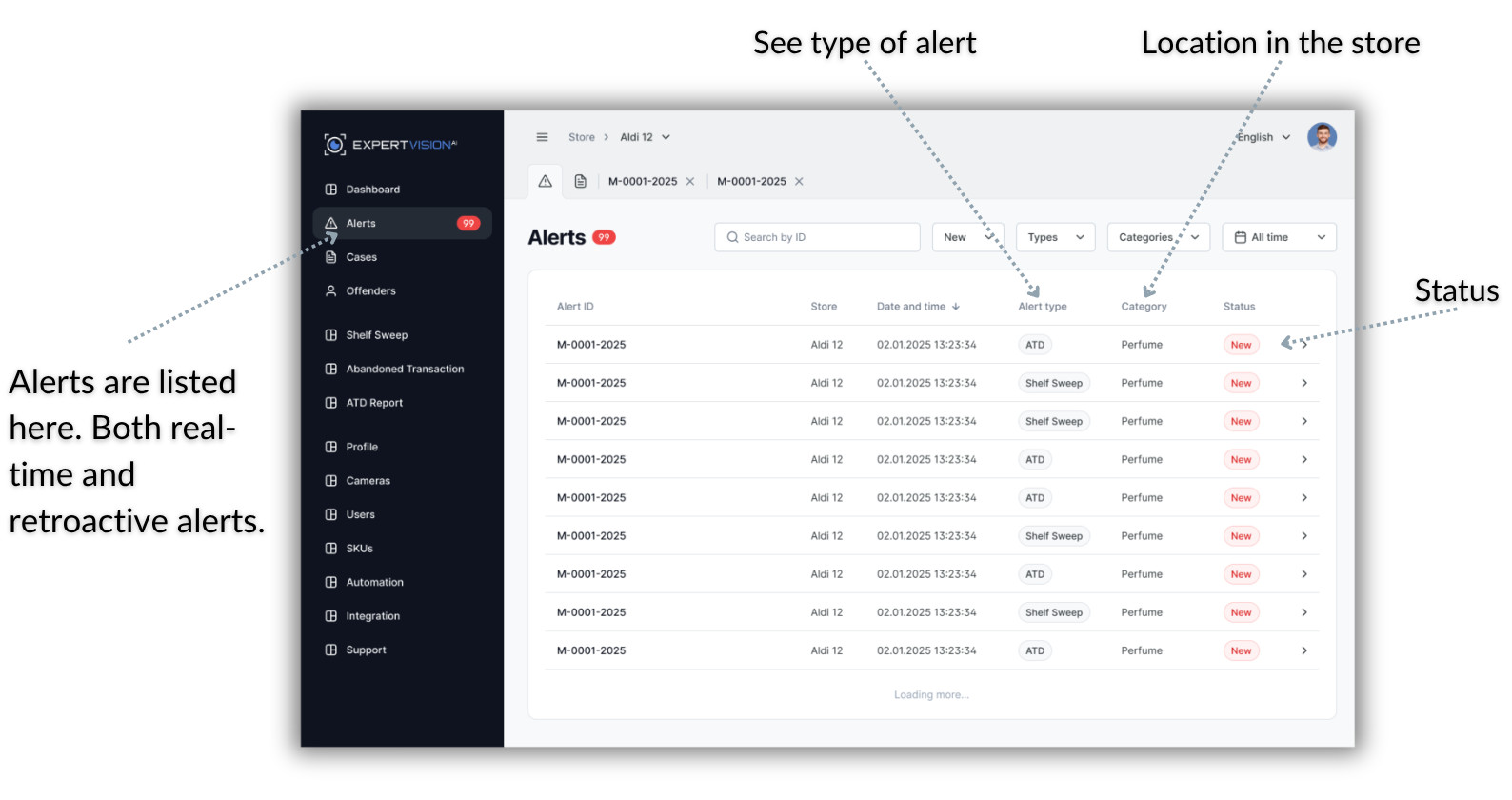1512x800 pixels.
Task: Click the Offenders person icon
Action: pyautogui.click(x=331, y=291)
